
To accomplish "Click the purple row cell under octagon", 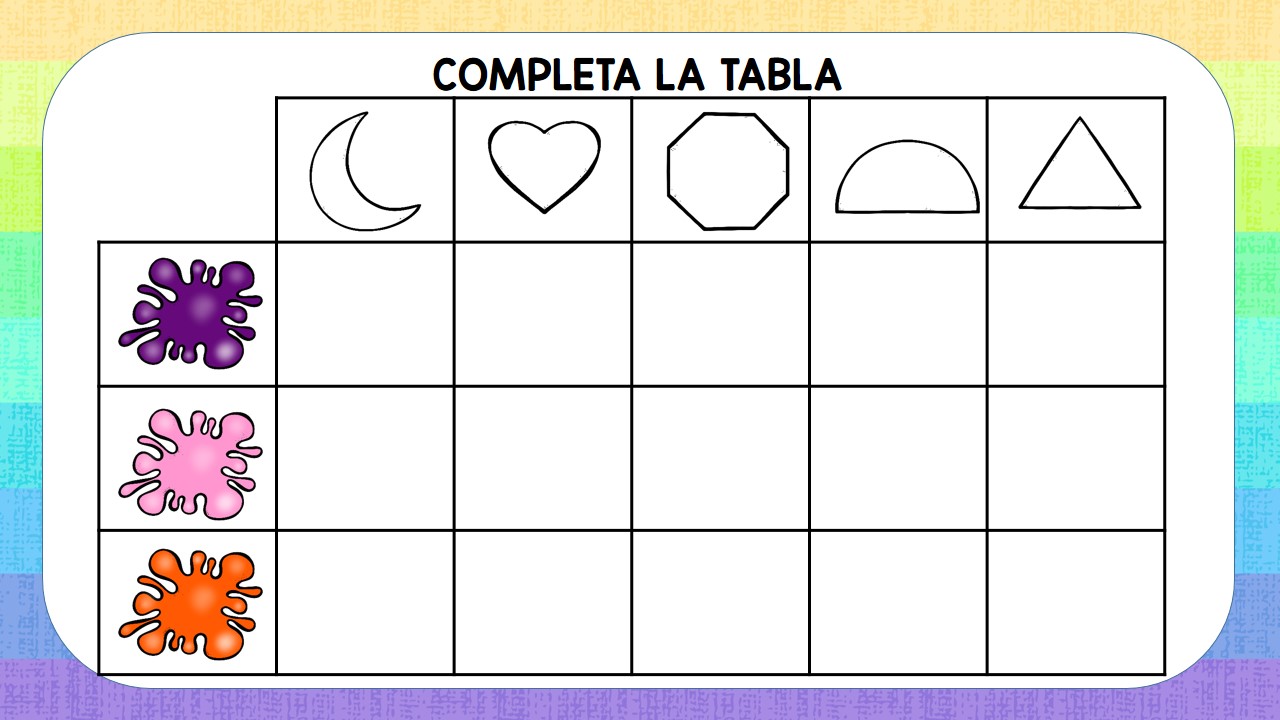I will pyautogui.click(x=721, y=314).
